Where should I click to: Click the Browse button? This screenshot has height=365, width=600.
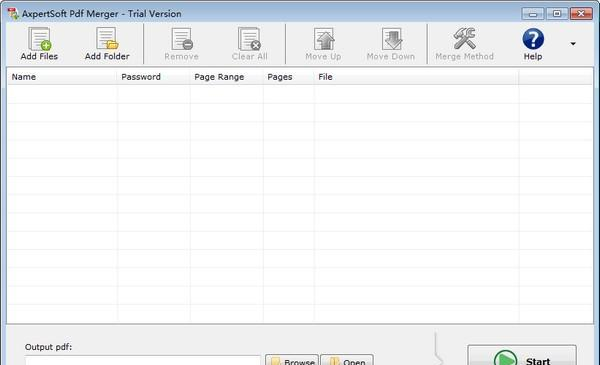292,360
